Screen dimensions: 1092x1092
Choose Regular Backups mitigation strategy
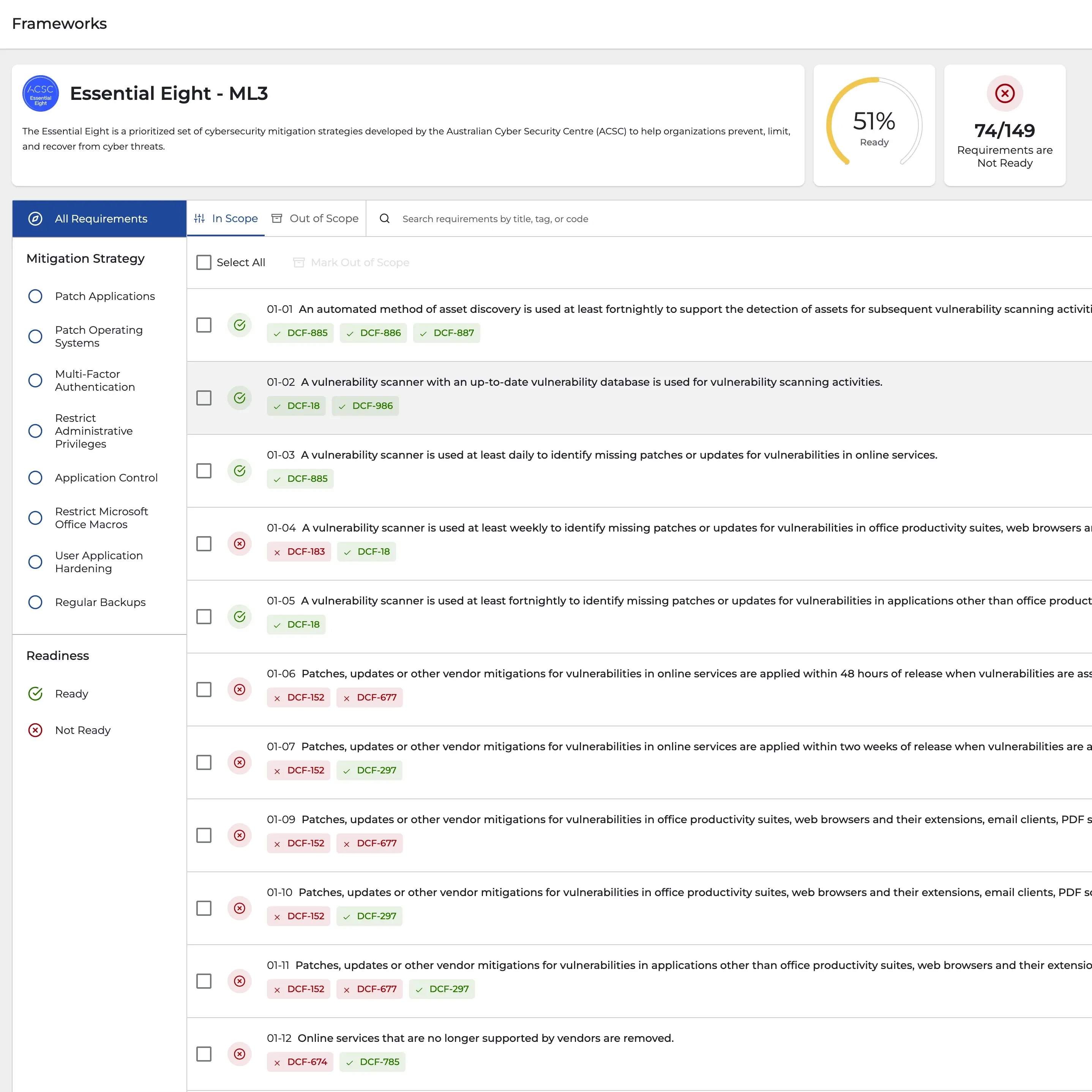pos(36,603)
